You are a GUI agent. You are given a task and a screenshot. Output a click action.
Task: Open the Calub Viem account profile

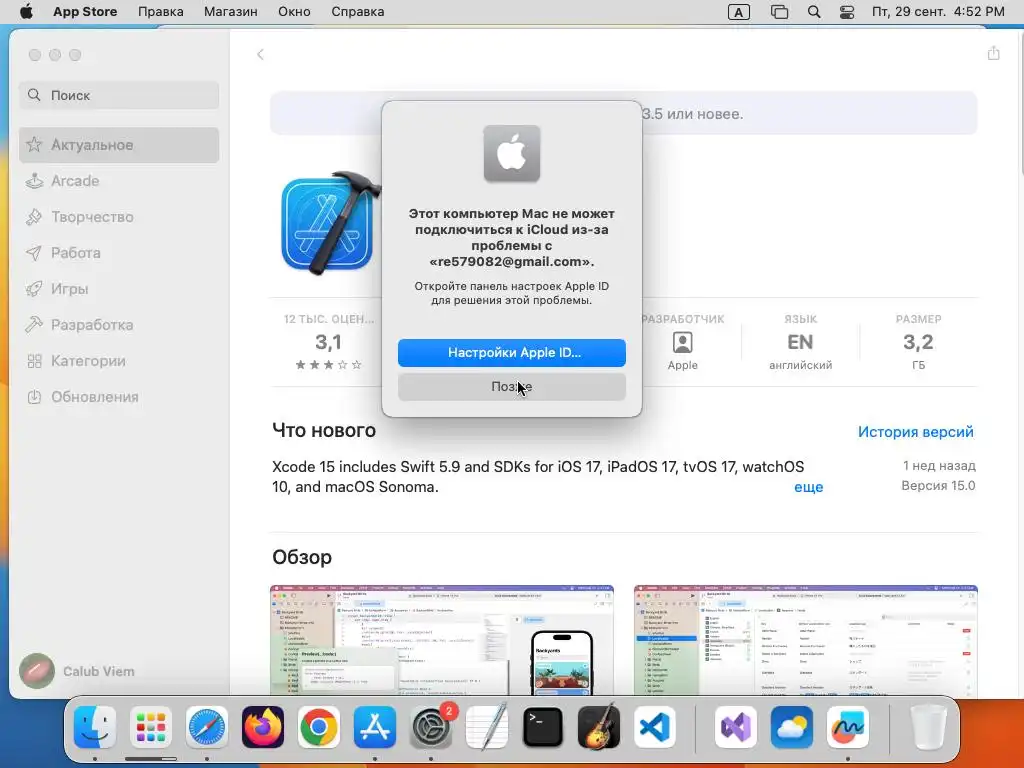coord(77,671)
